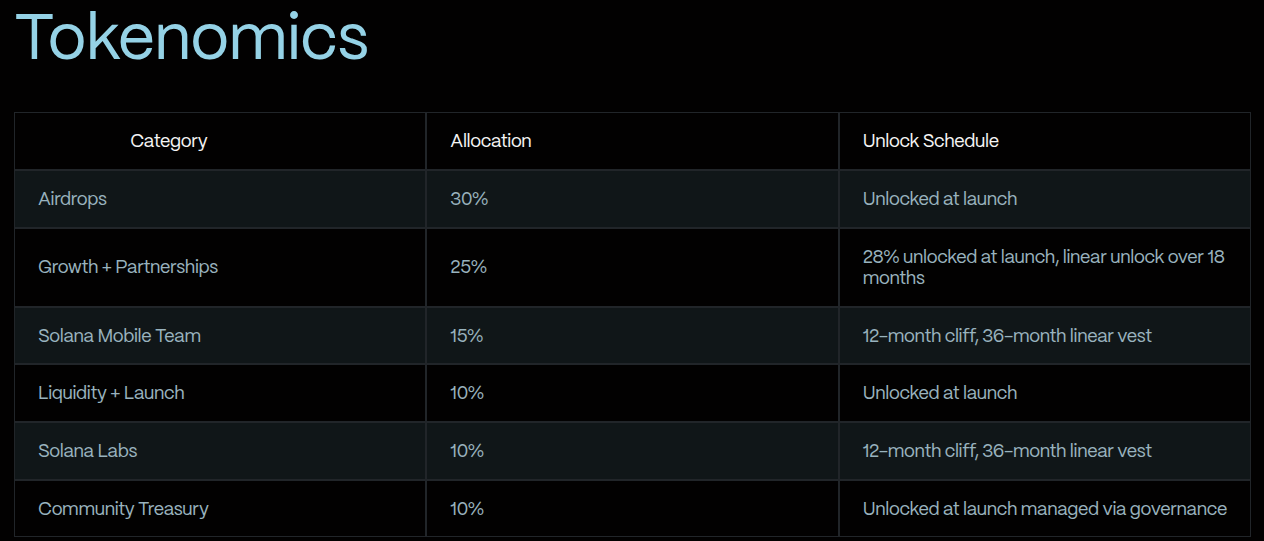Click Airdrops "Unlocked at launch" schedule
Screen dimensions: 1264x541
[x=940, y=199]
